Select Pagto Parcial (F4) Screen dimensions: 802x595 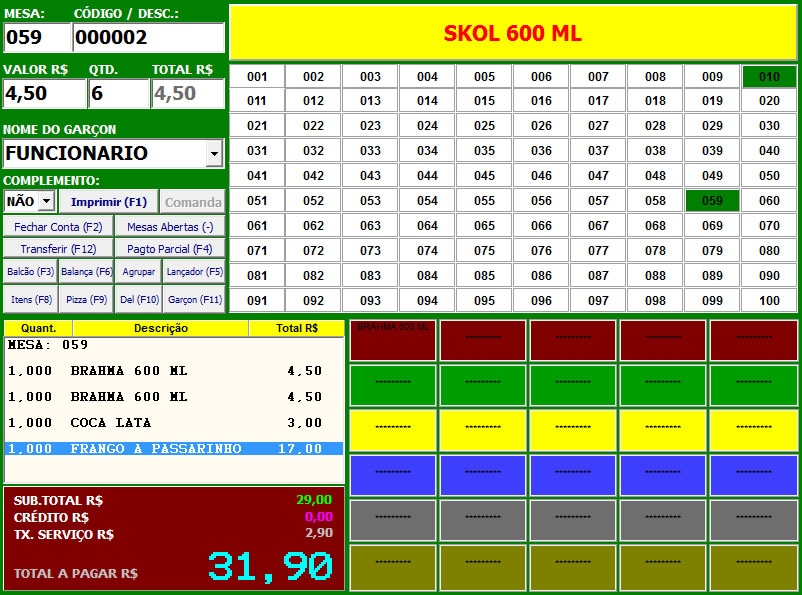tap(169, 249)
